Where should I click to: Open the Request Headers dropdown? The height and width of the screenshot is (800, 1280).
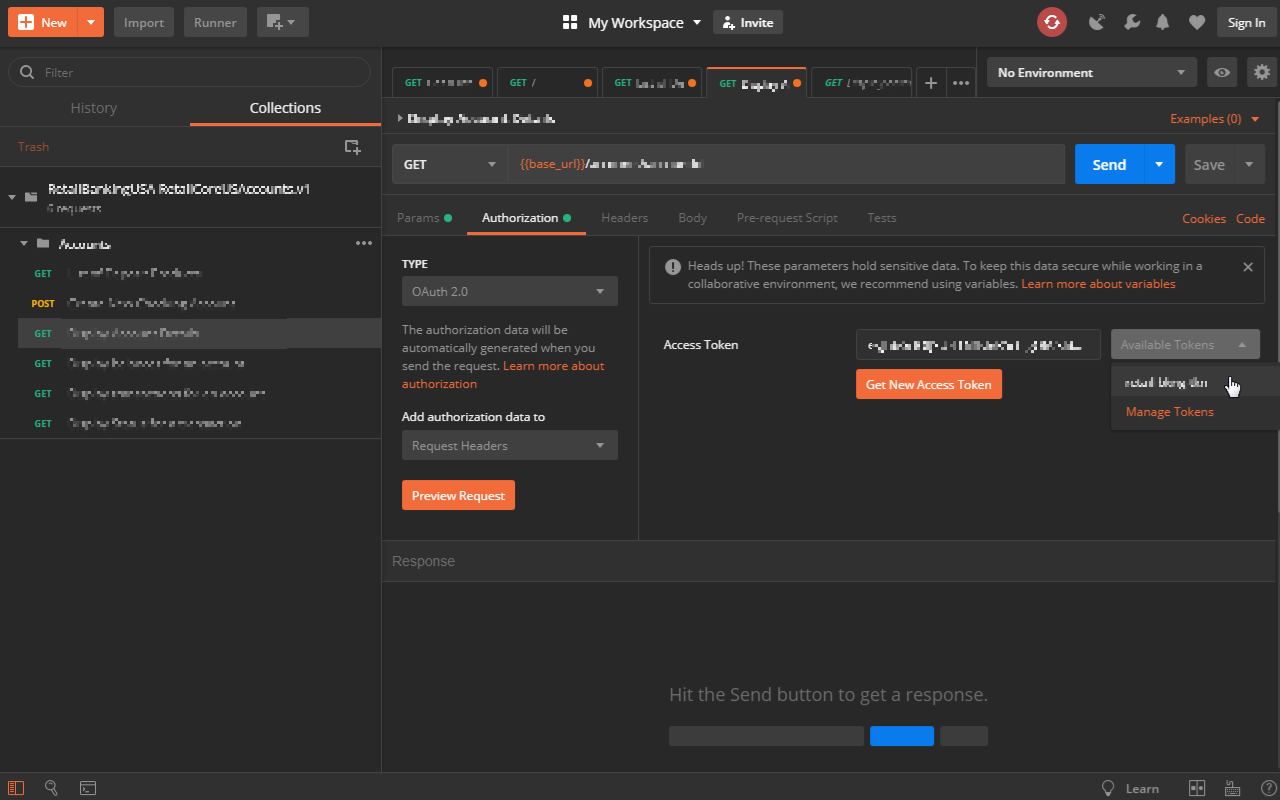coord(510,445)
